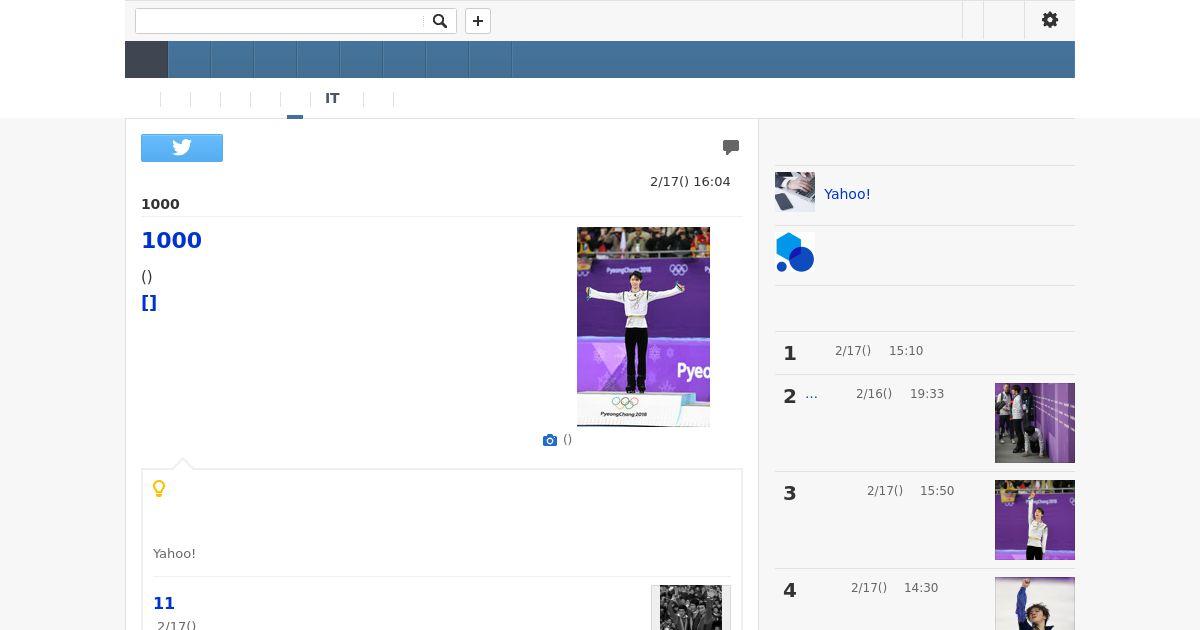The width and height of the screenshot is (1200, 630).
Task: Open ranking 3 thumbnail image
Action: pos(1035,520)
